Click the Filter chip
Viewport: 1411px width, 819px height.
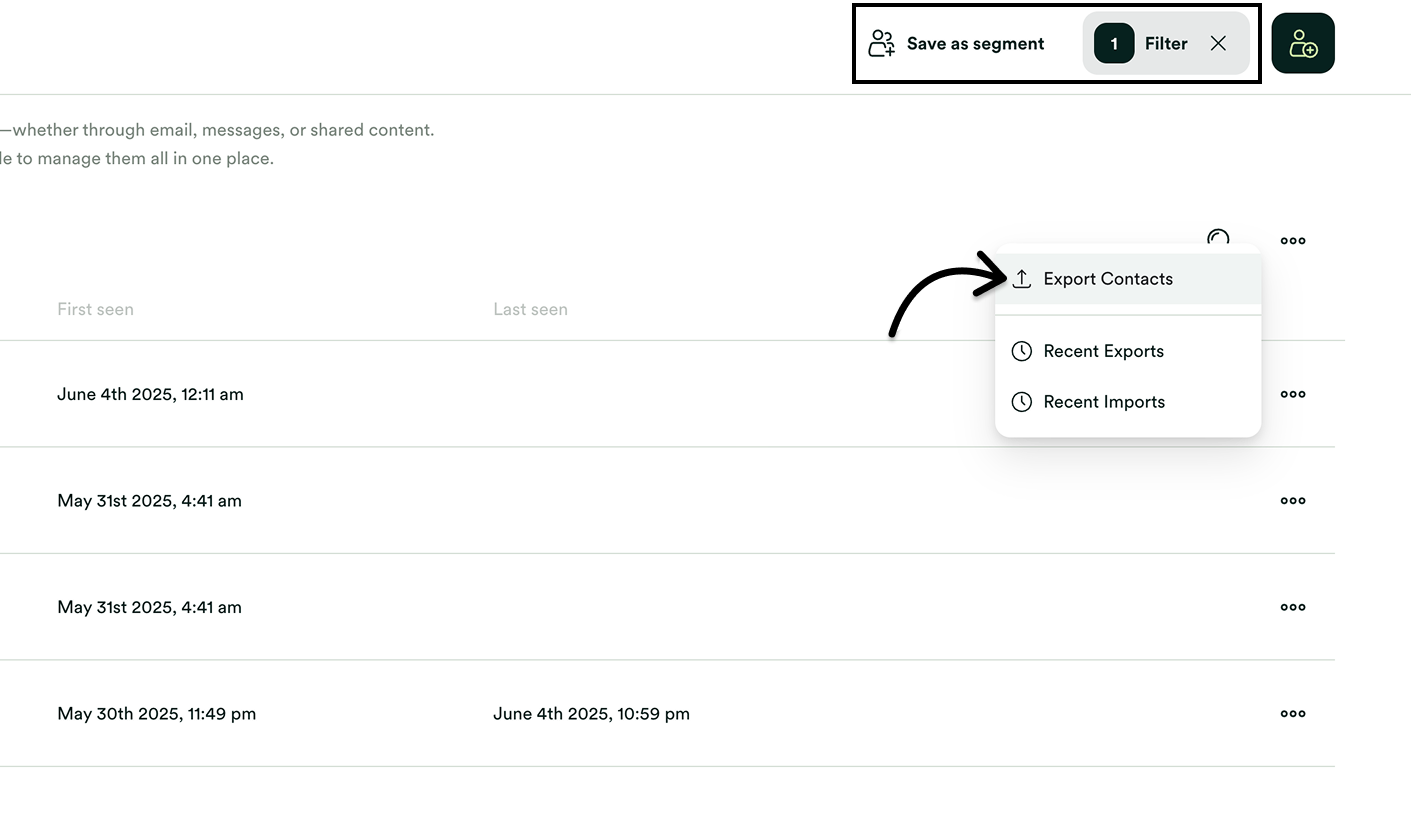tap(1166, 43)
